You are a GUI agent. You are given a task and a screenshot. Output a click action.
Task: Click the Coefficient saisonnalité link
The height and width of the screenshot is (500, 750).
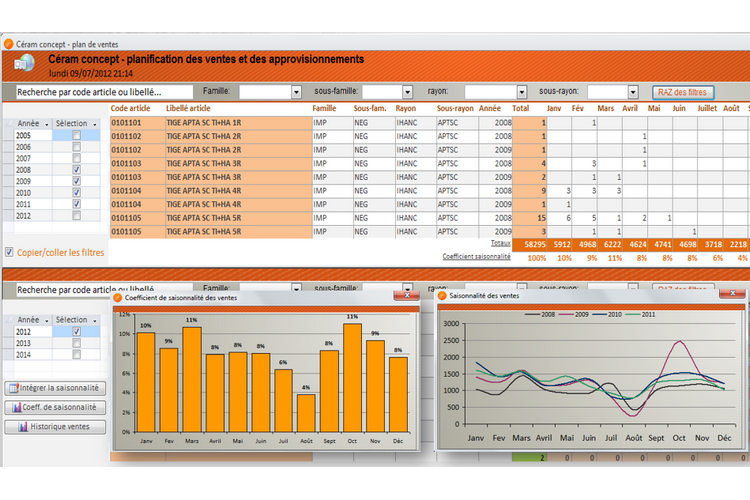coord(476,256)
